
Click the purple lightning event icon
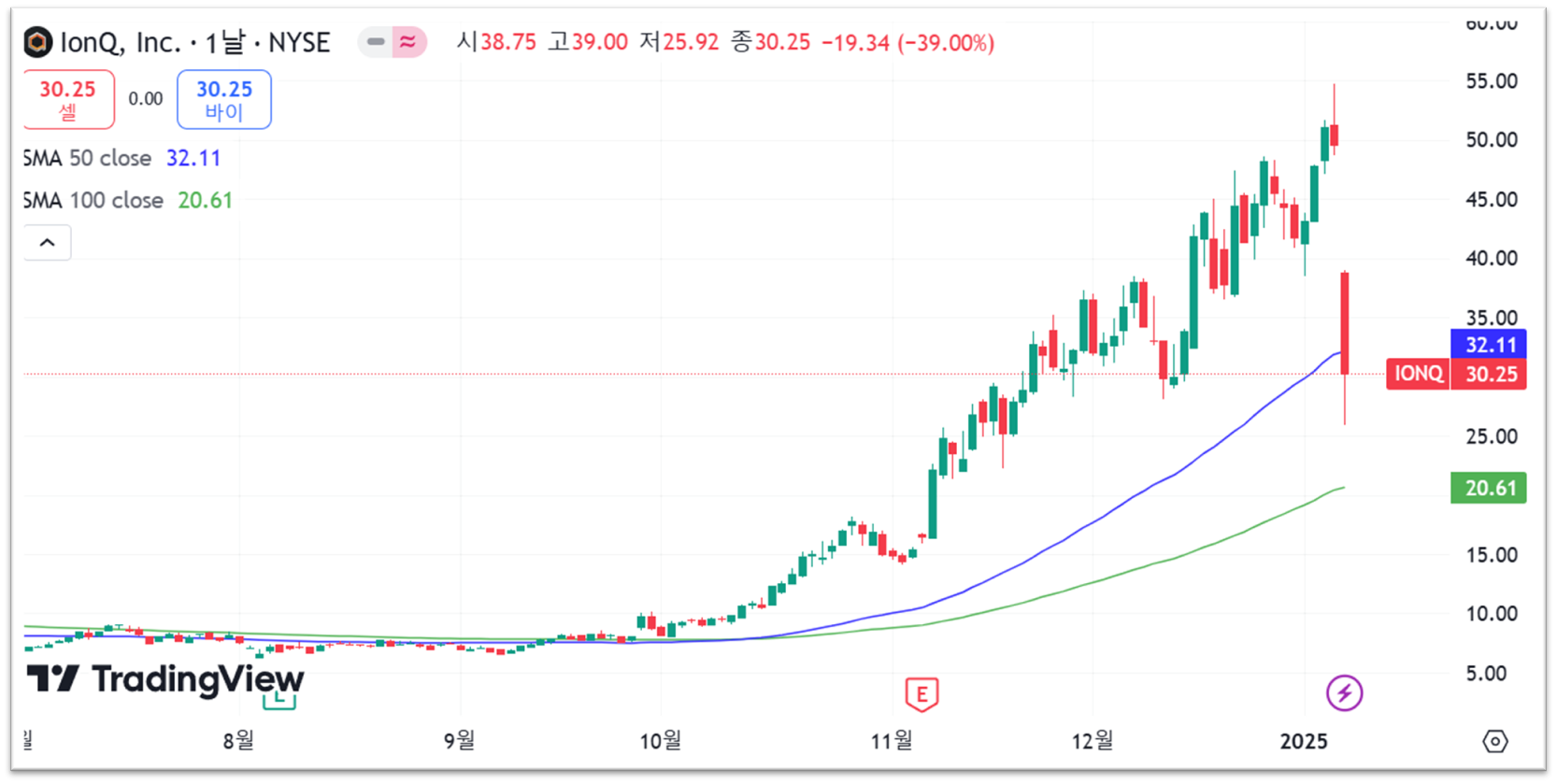tap(1344, 693)
